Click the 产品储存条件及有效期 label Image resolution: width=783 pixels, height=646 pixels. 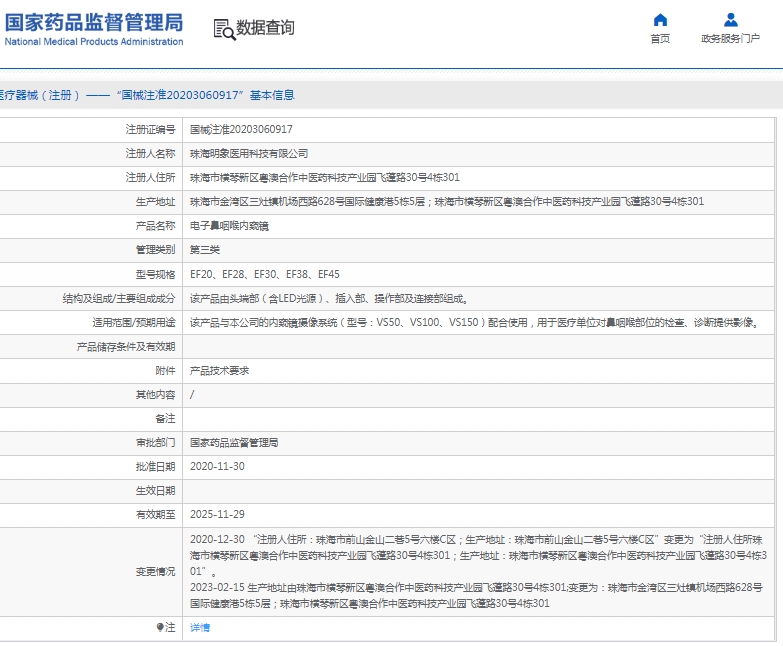[126, 346]
